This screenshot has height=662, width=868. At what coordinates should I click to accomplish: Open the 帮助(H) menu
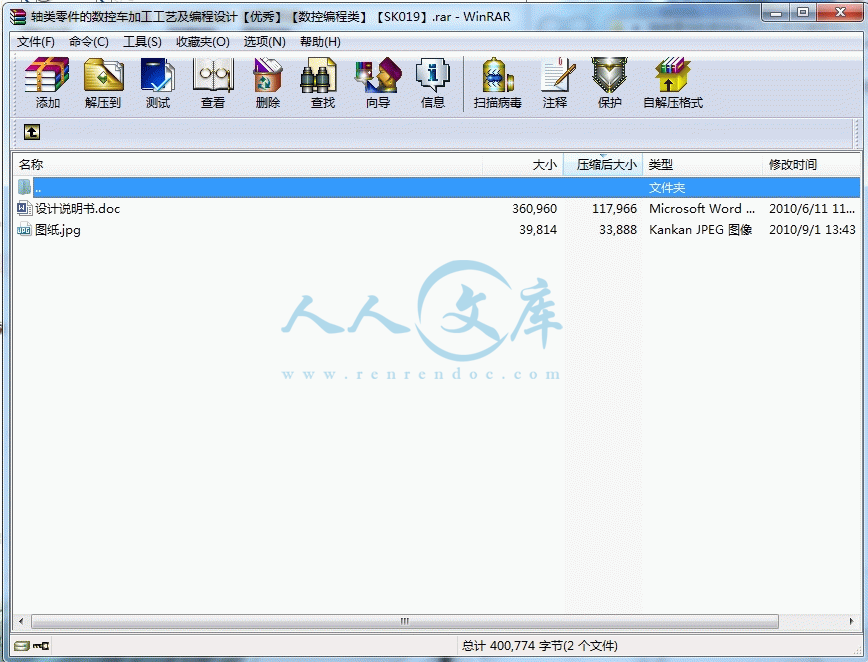point(320,42)
